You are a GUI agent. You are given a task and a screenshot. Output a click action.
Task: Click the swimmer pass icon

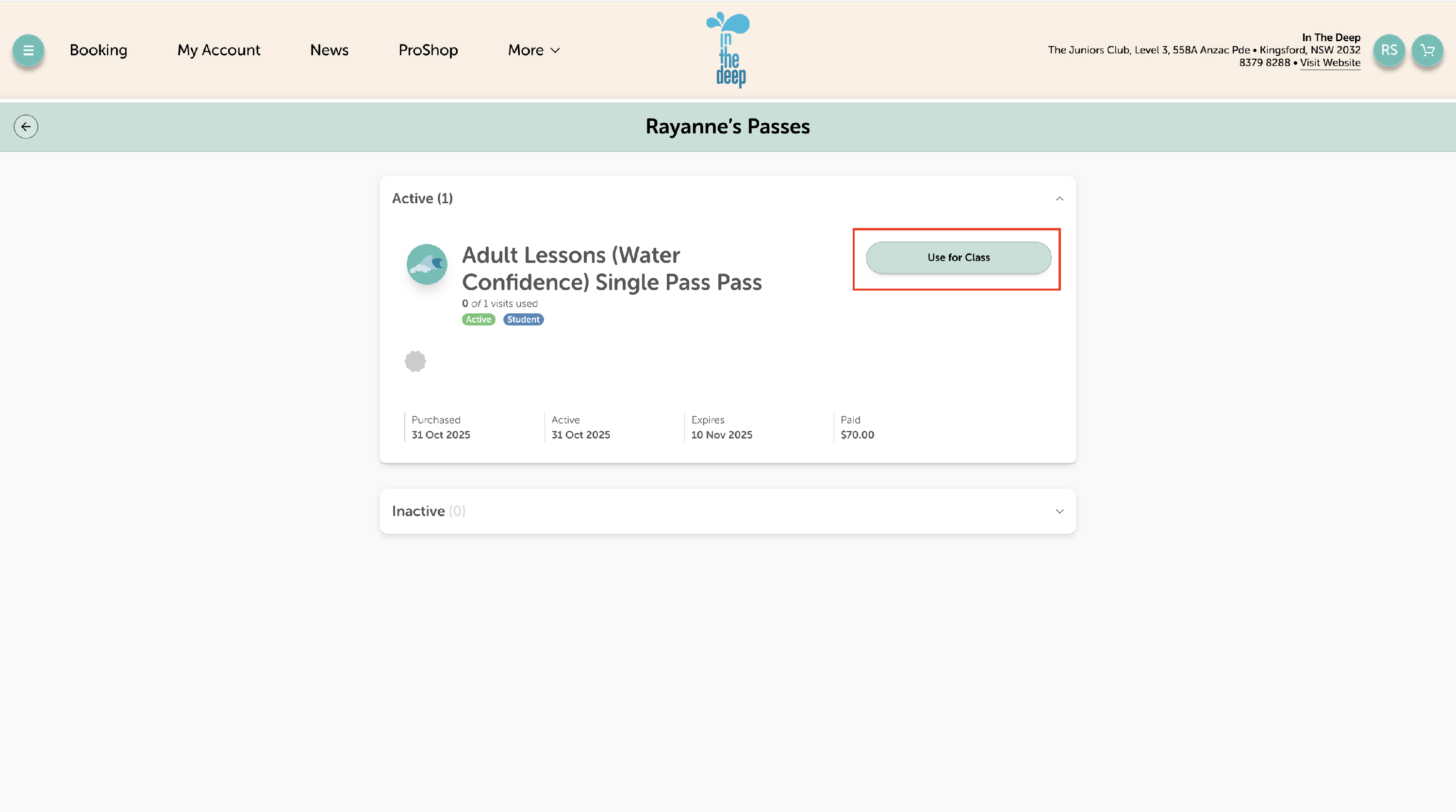pos(427,264)
